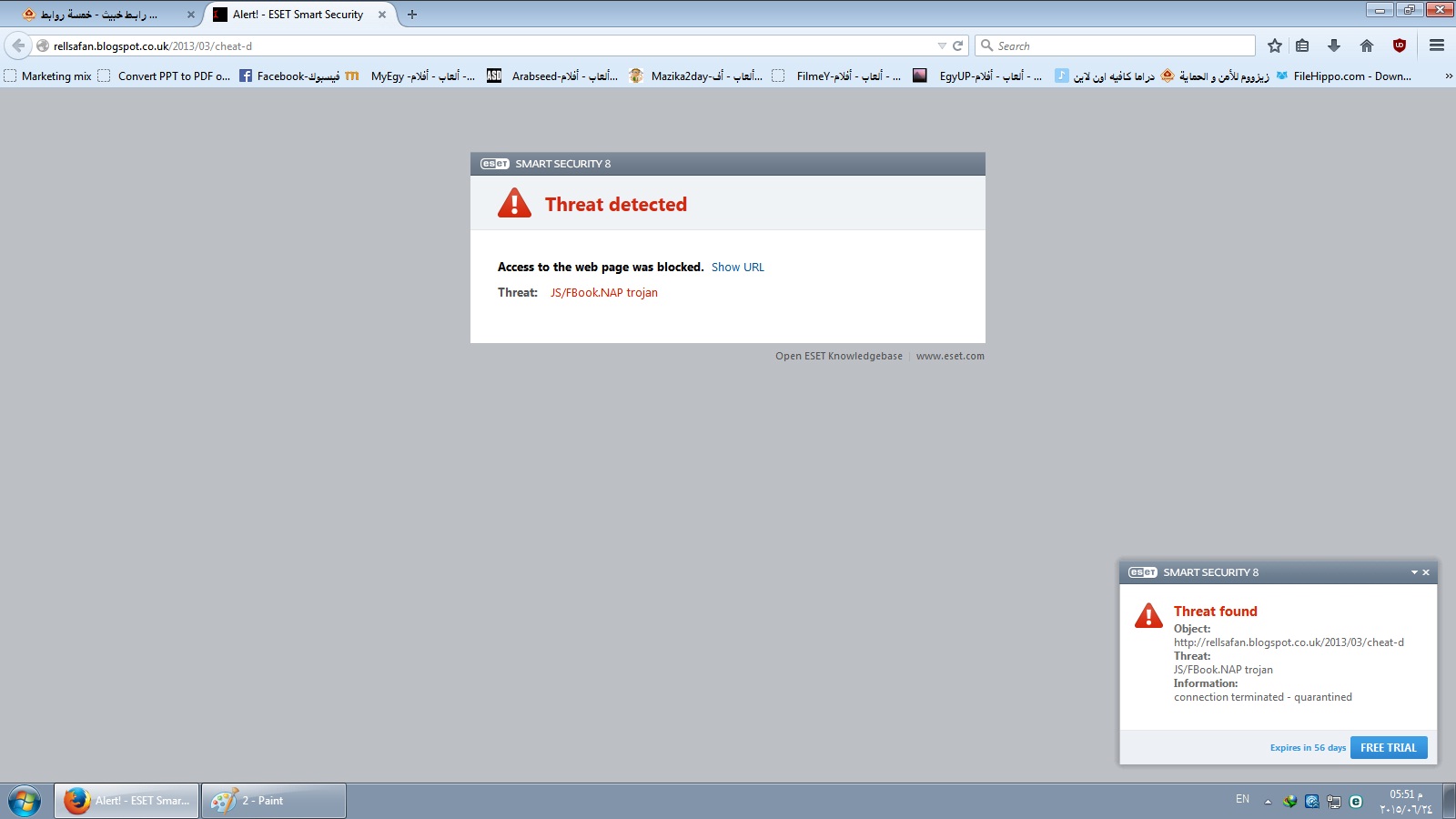Go back using the browser back arrow
This screenshot has width=1456, height=819.
tap(18, 45)
